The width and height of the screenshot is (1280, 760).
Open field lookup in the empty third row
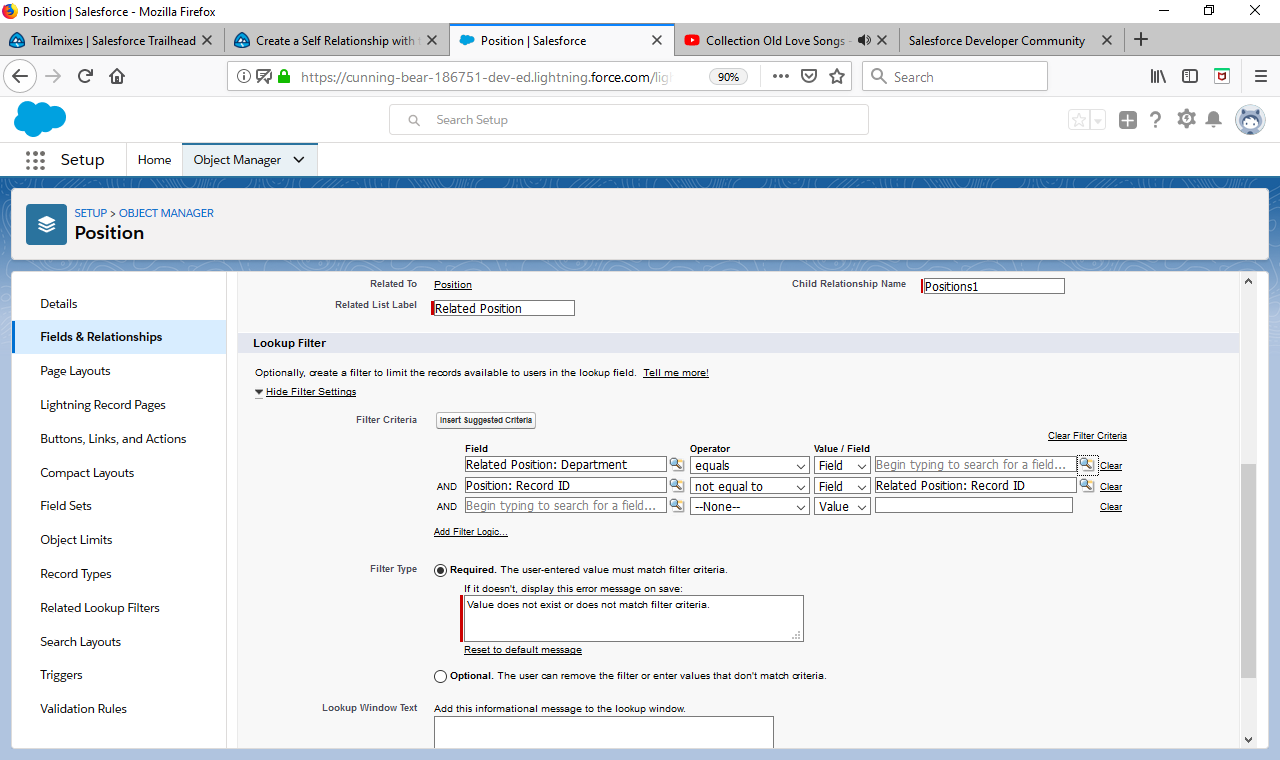677,506
